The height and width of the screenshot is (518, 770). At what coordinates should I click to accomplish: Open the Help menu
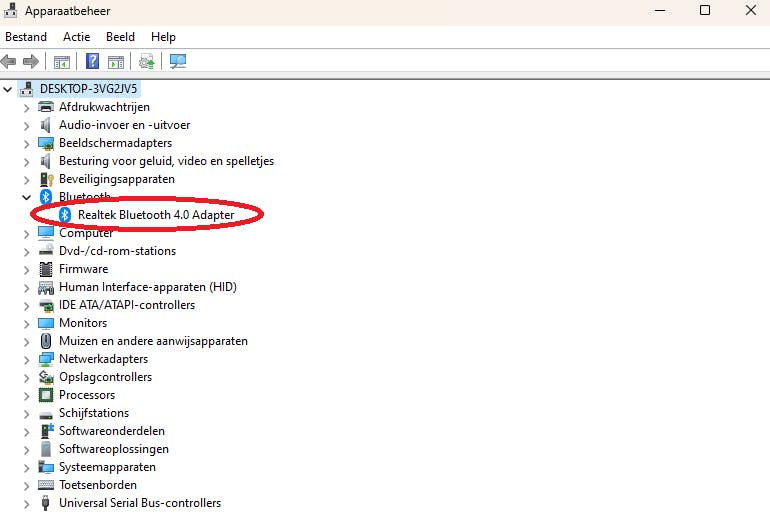pos(163,37)
